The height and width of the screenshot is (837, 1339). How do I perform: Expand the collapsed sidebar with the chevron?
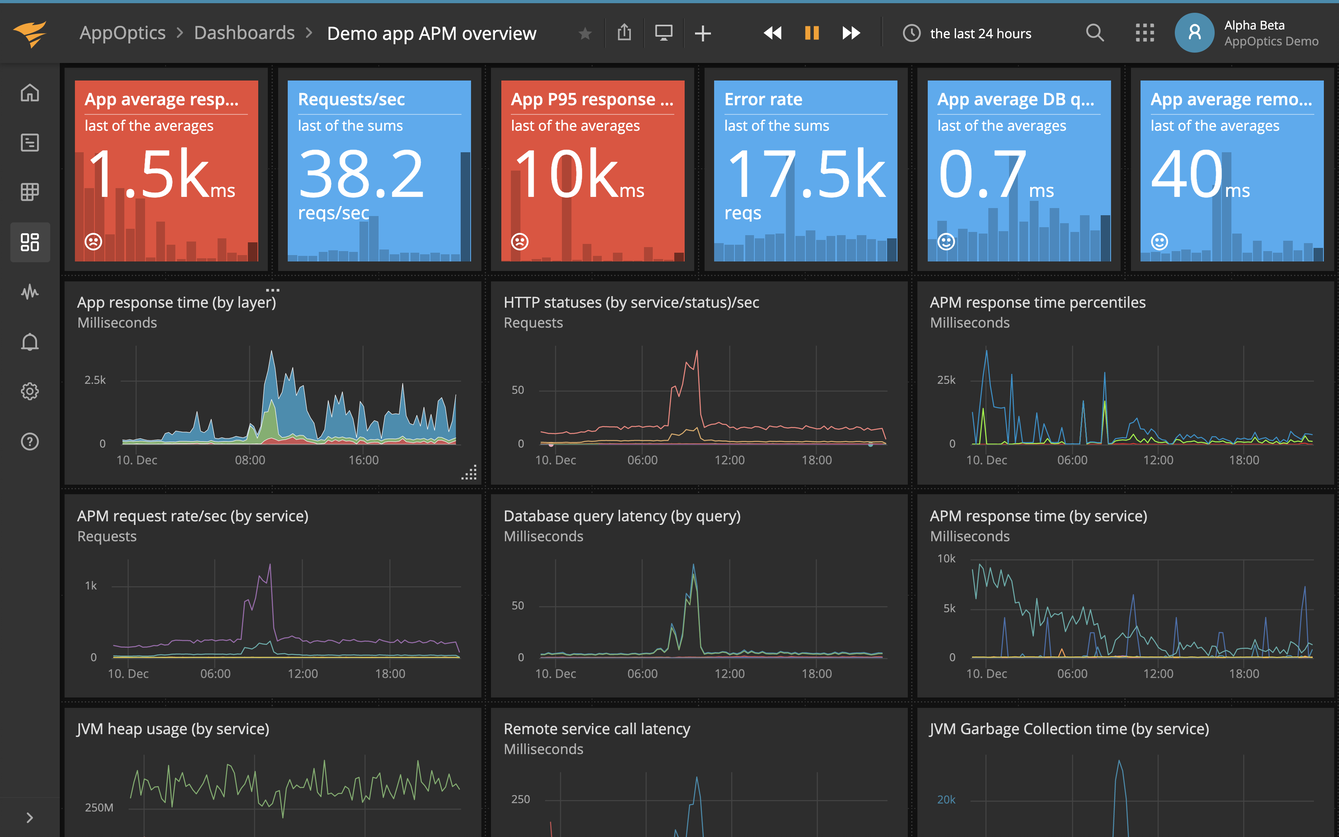point(29,816)
